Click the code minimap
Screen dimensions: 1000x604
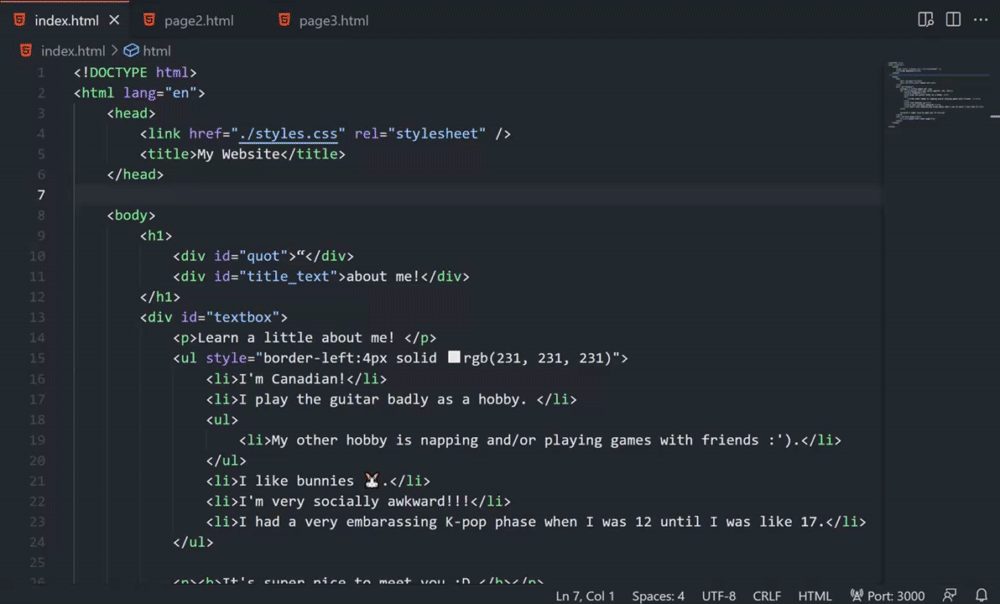click(x=938, y=94)
